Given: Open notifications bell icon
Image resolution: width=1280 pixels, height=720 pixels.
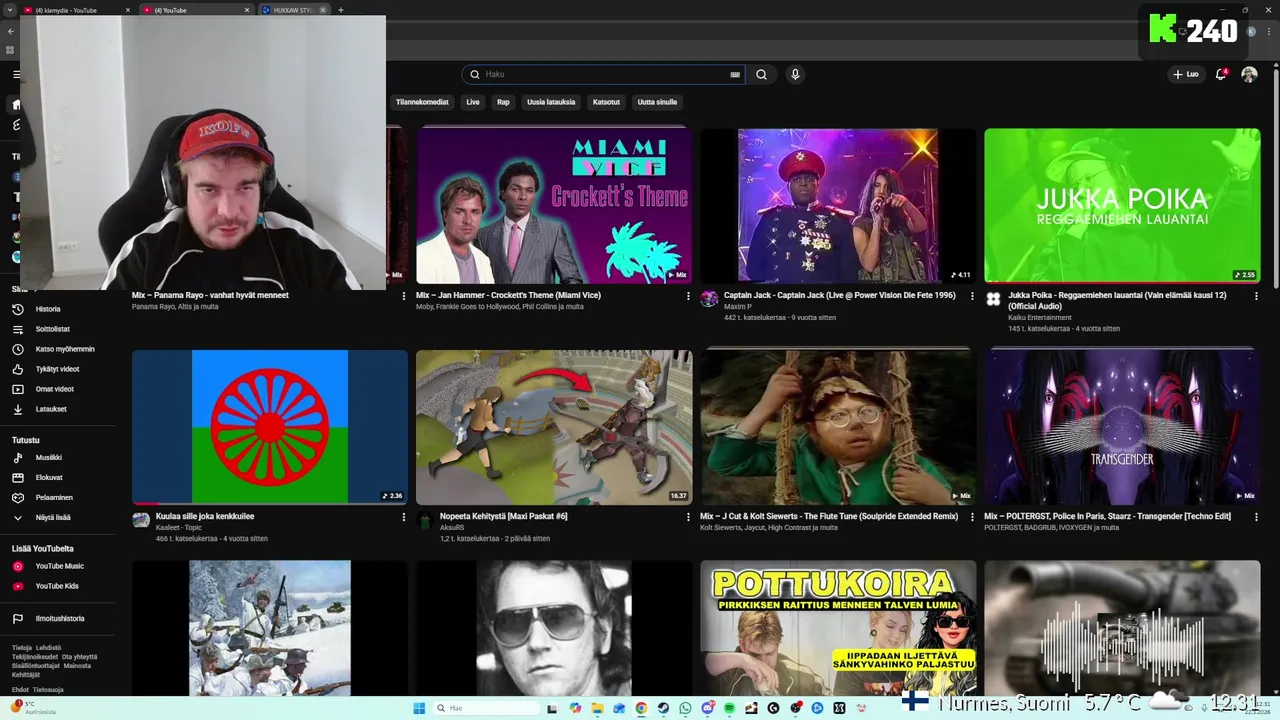Looking at the screenshot, I should point(1220,74).
